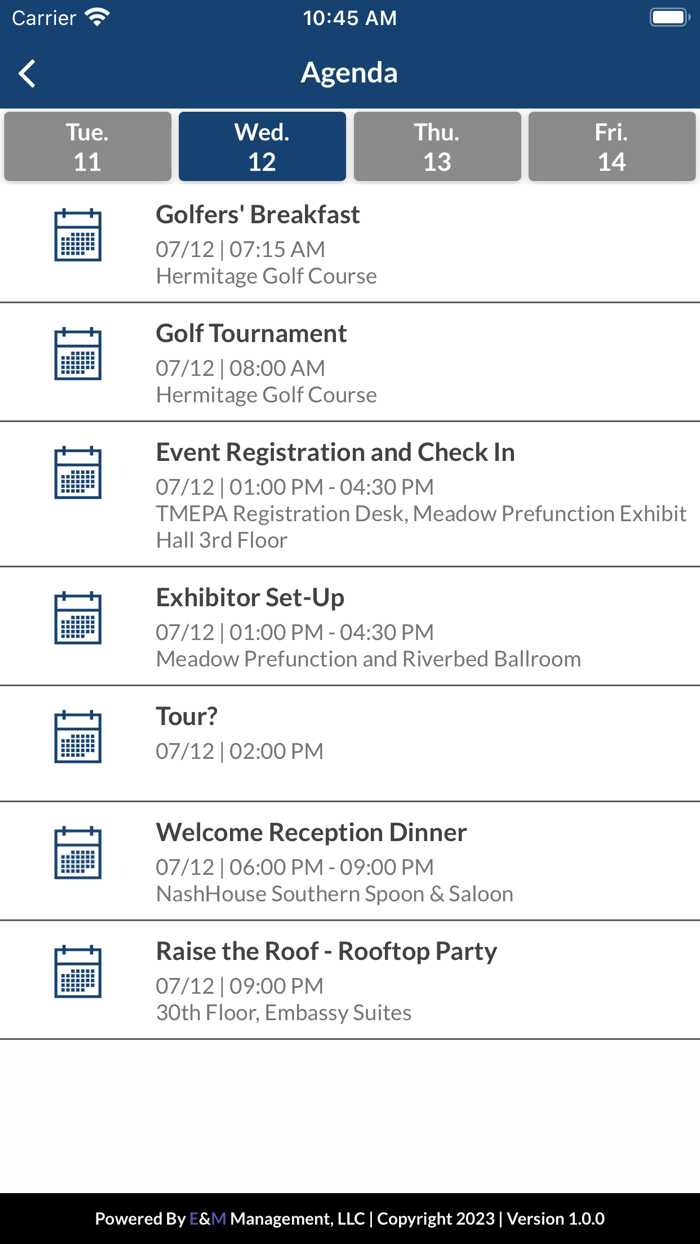Select the Golf Tournament agenda entry
This screenshot has height=1244, width=700.
pyautogui.click(x=350, y=361)
